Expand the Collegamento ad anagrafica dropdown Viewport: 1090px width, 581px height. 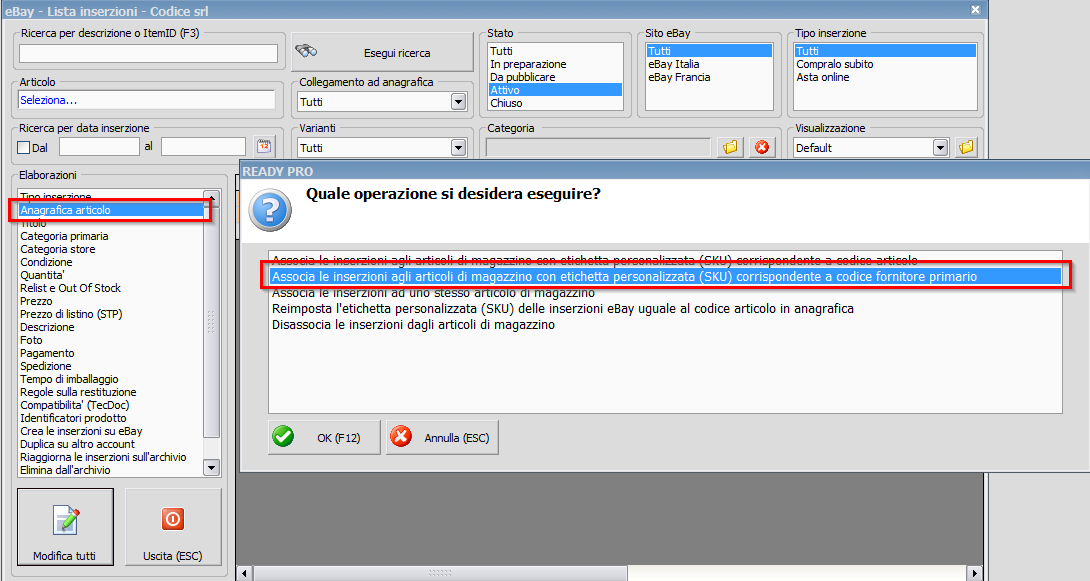[x=458, y=101]
